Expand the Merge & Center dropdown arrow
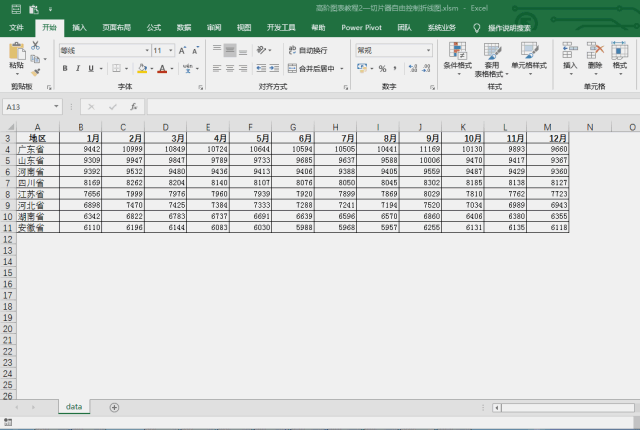The height and width of the screenshot is (430, 640). (x=342, y=68)
